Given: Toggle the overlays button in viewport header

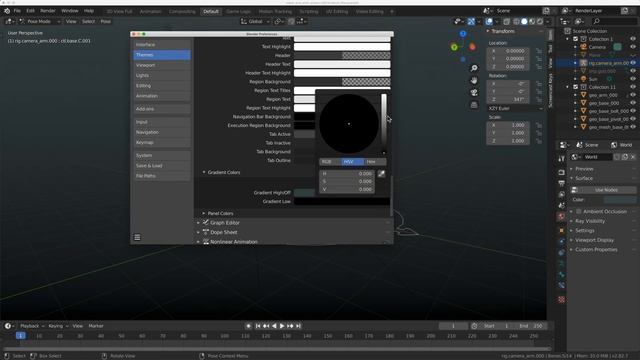Looking at the screenshot, I should point(489,22).
